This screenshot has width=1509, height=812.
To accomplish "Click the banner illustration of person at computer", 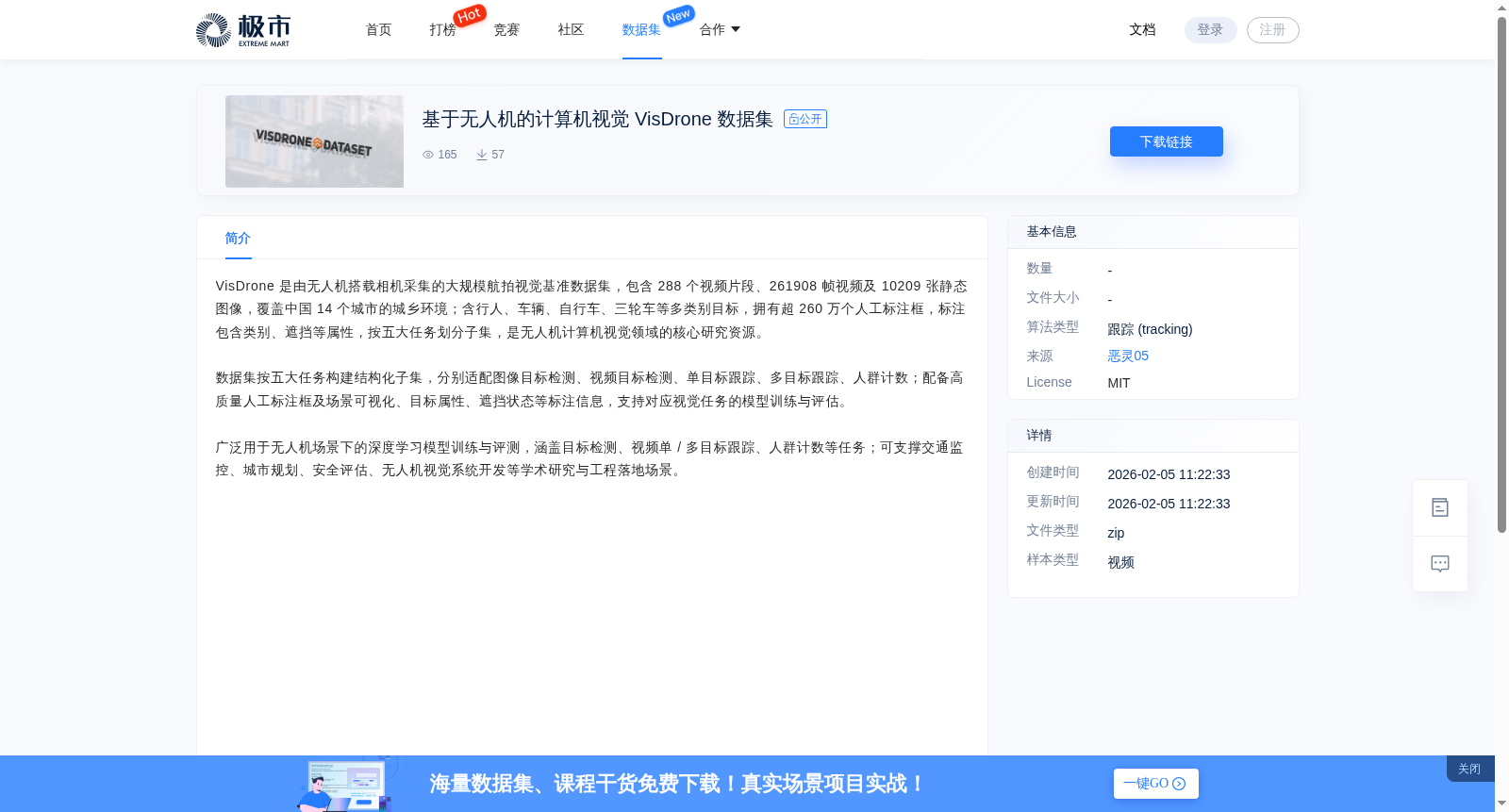I will tap(345, 784).
